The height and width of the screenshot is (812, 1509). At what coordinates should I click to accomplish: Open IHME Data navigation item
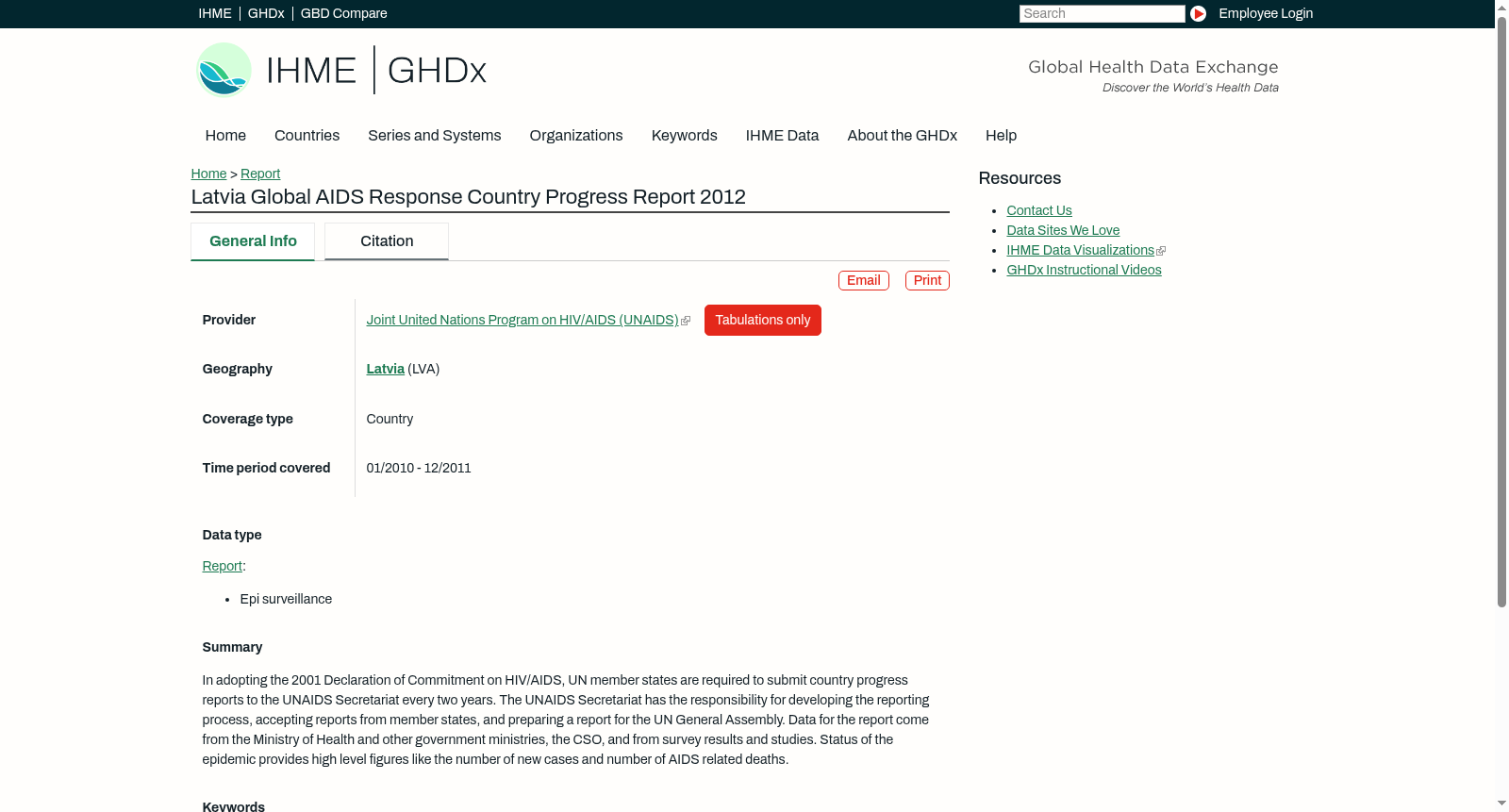tap(782, 135)
